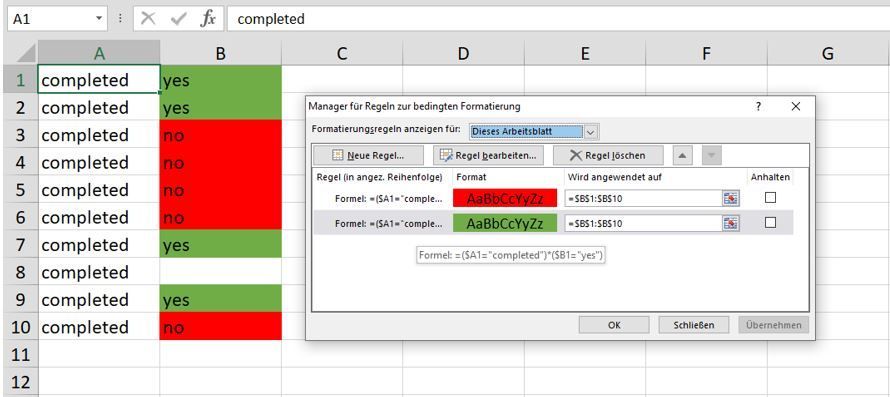The image size is (890, 397).
Task: Click 'Regel (in angez. Reihenfolge)' column header
Action: point(379,177)
